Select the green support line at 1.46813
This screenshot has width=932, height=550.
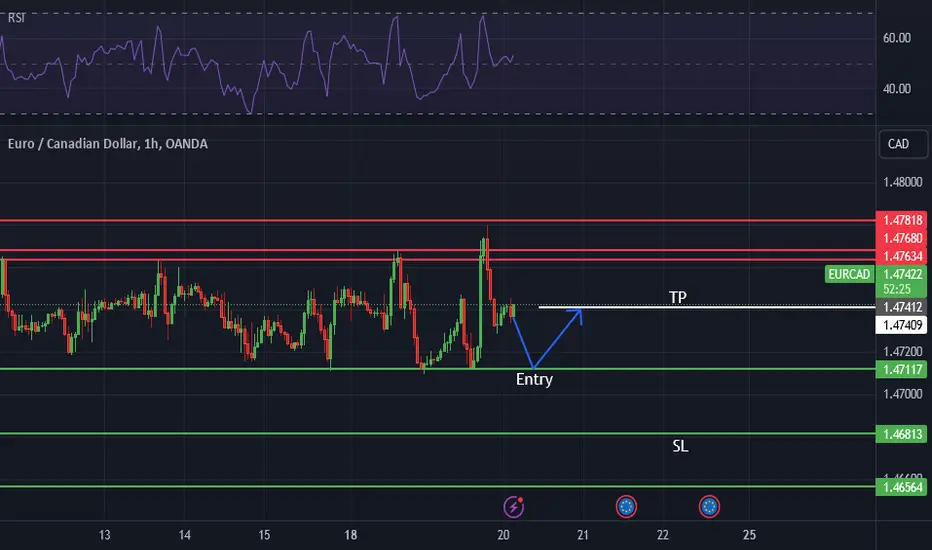tap(437, 434)
